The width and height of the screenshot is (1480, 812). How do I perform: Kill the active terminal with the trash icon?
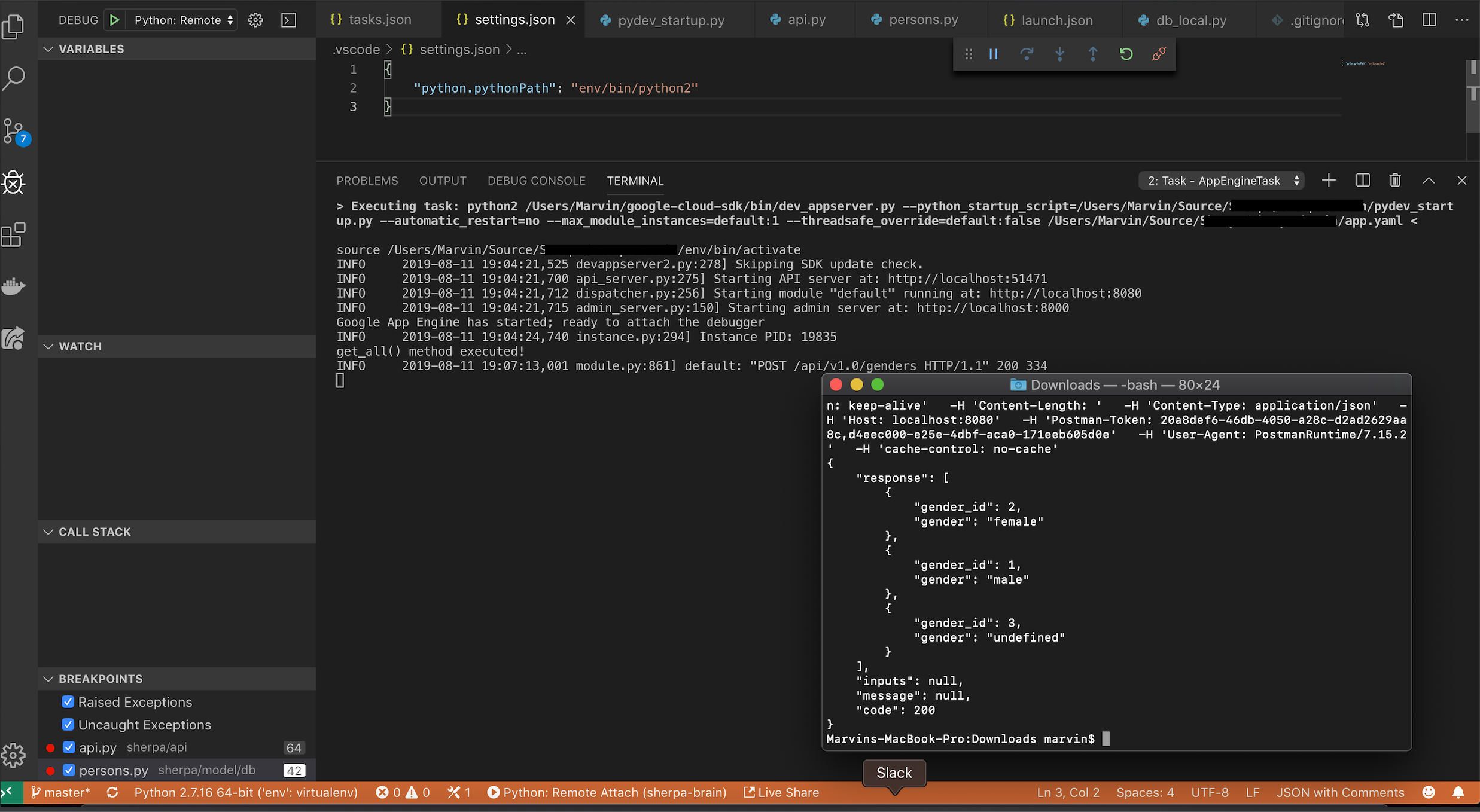point(1394,180)
